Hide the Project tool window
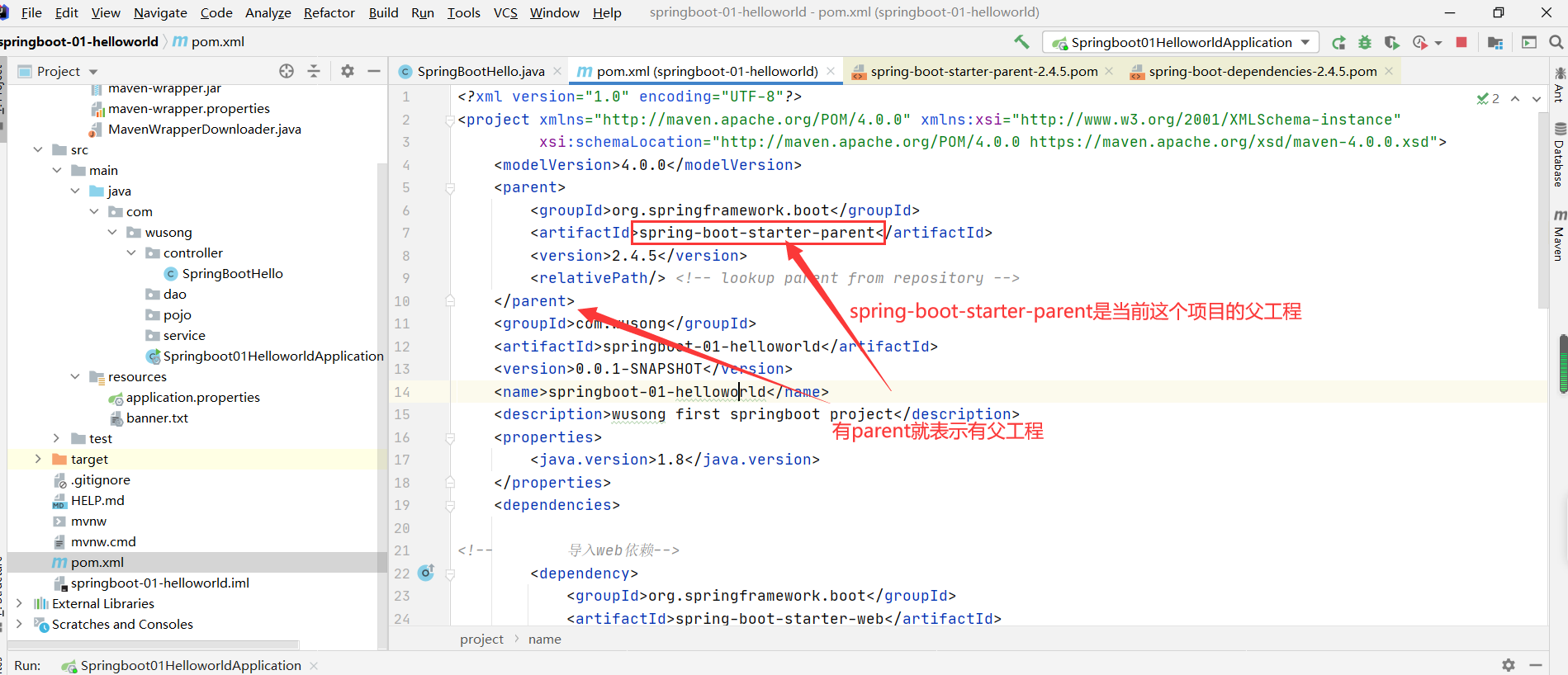 (x=374, y=71)
